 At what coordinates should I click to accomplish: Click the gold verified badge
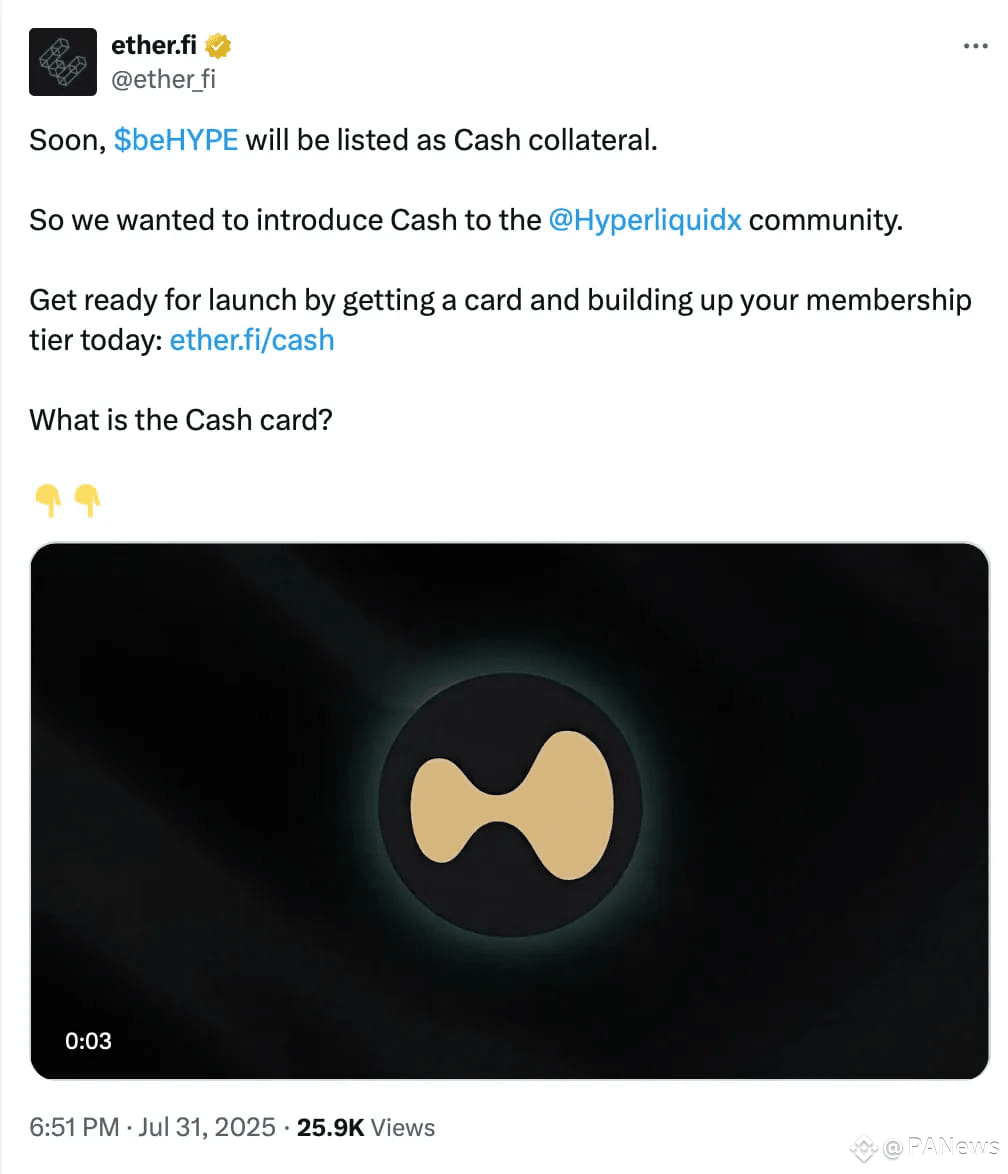pyautogui.click(x=218, y=46)
